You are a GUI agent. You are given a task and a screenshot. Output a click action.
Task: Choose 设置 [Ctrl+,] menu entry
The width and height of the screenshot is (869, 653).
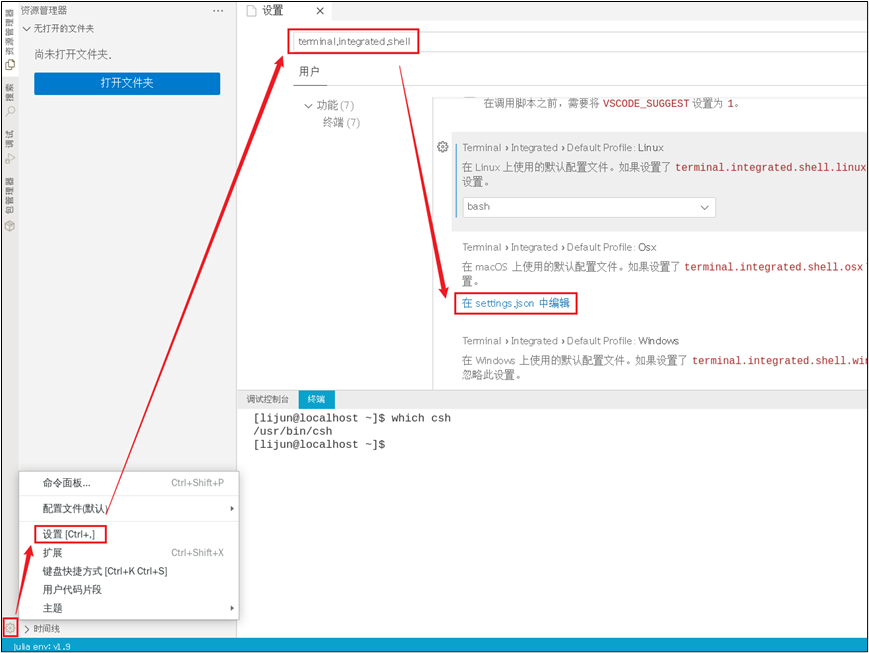(x=129, y=534)
